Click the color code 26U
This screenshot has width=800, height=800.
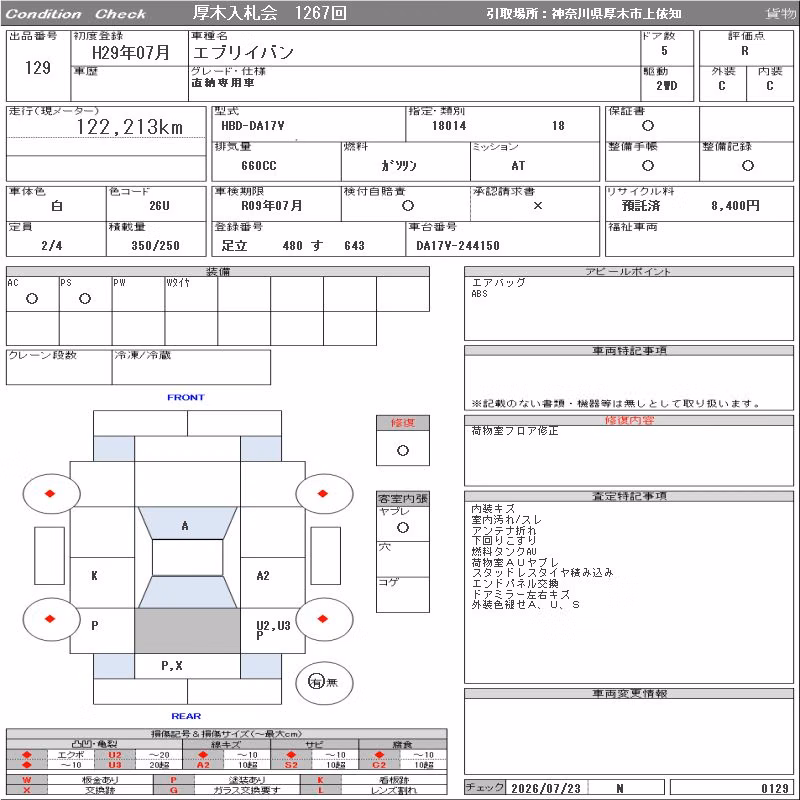click(x=159, y=206)
